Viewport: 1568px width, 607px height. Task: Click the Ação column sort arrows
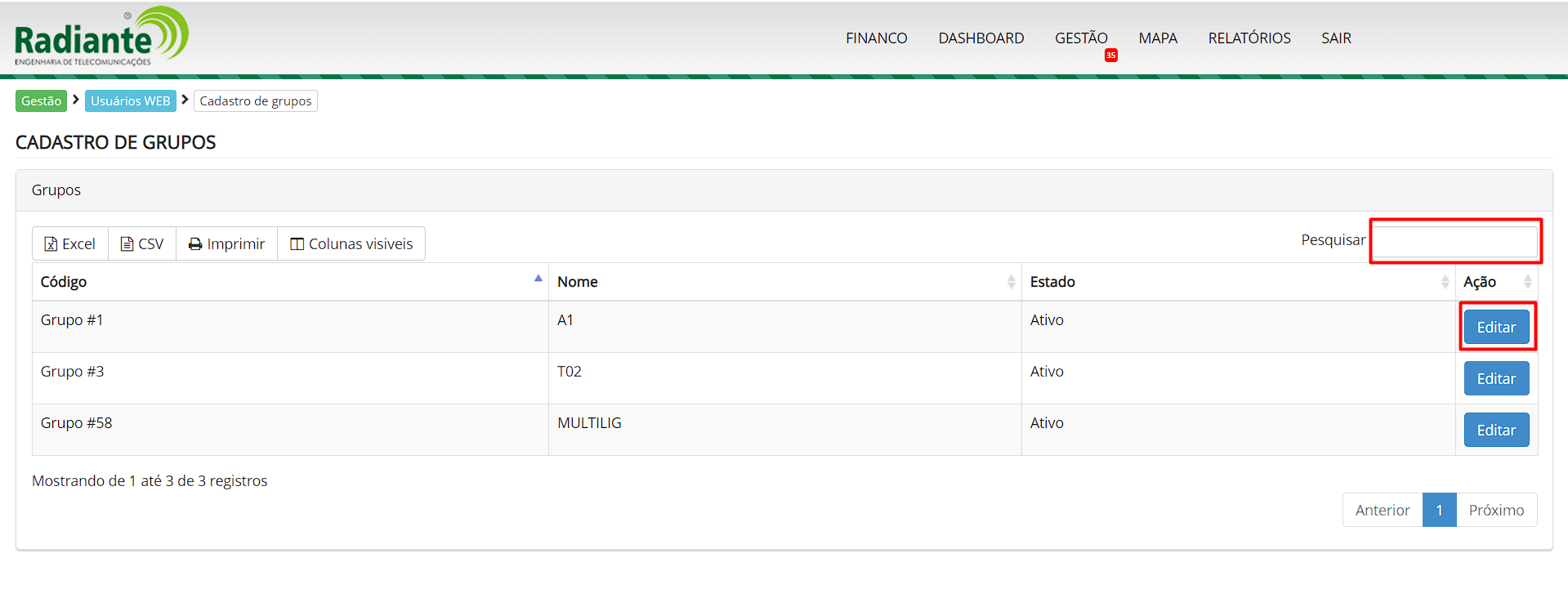click(x=1527, y=282)
